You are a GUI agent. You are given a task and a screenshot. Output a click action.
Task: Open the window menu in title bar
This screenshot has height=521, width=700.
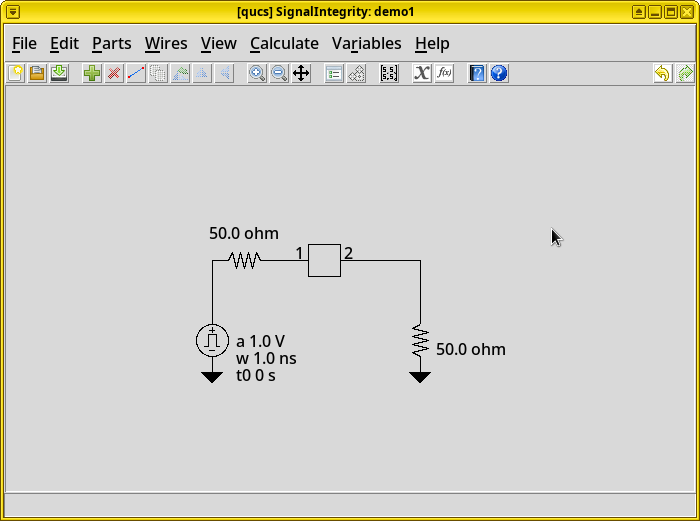13,12
